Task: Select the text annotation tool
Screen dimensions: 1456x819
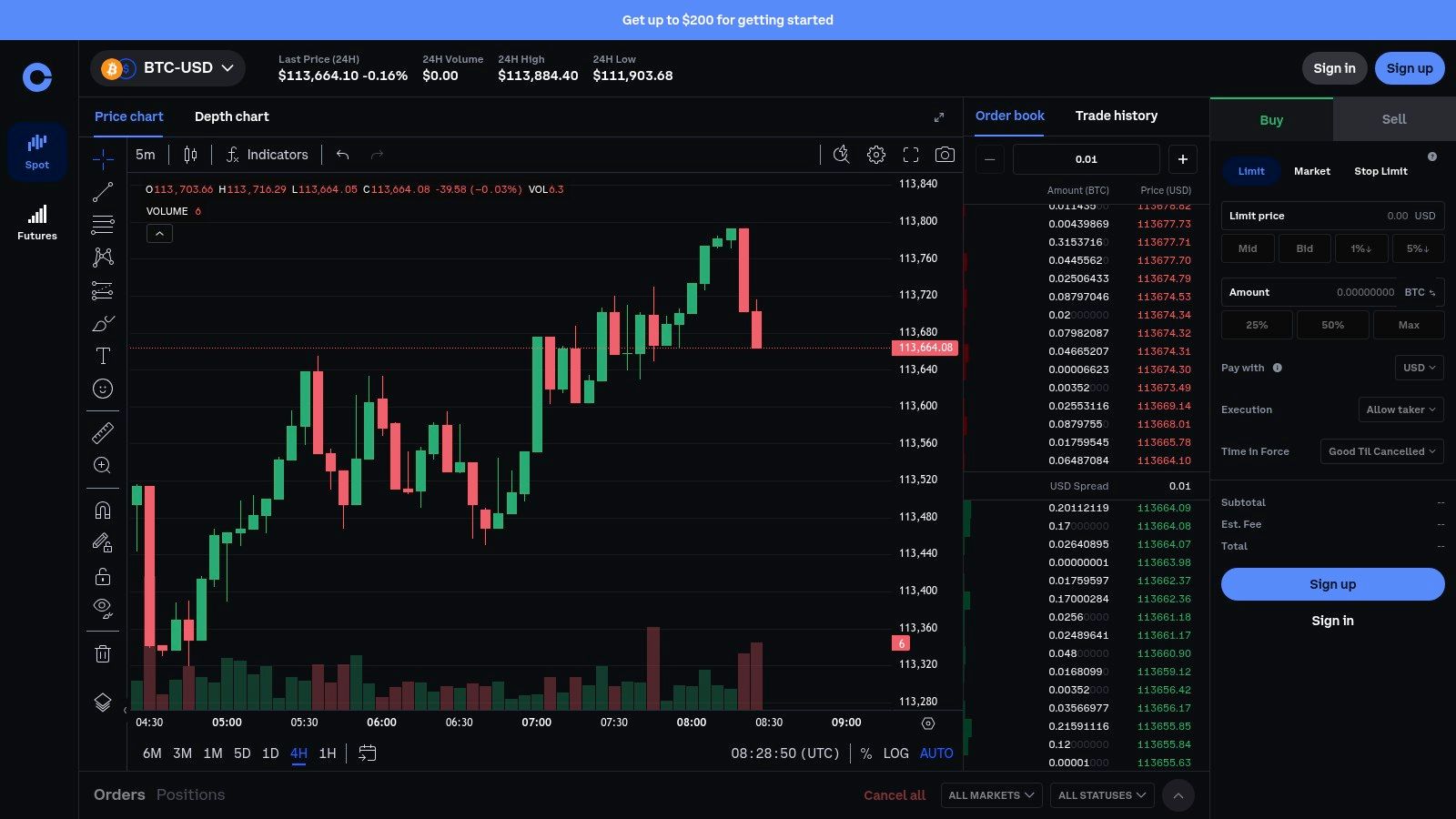Action: coord(103,356)
